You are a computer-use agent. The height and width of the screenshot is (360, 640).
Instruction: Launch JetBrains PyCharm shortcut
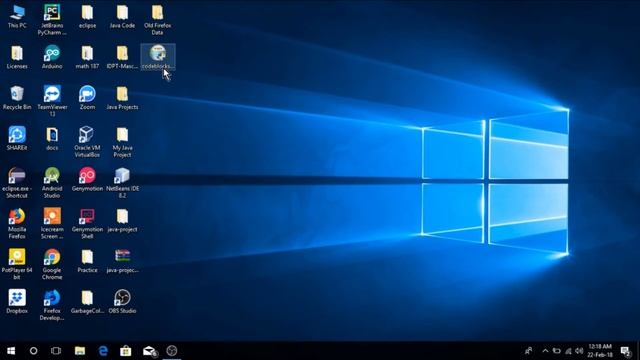pos(52,20)
